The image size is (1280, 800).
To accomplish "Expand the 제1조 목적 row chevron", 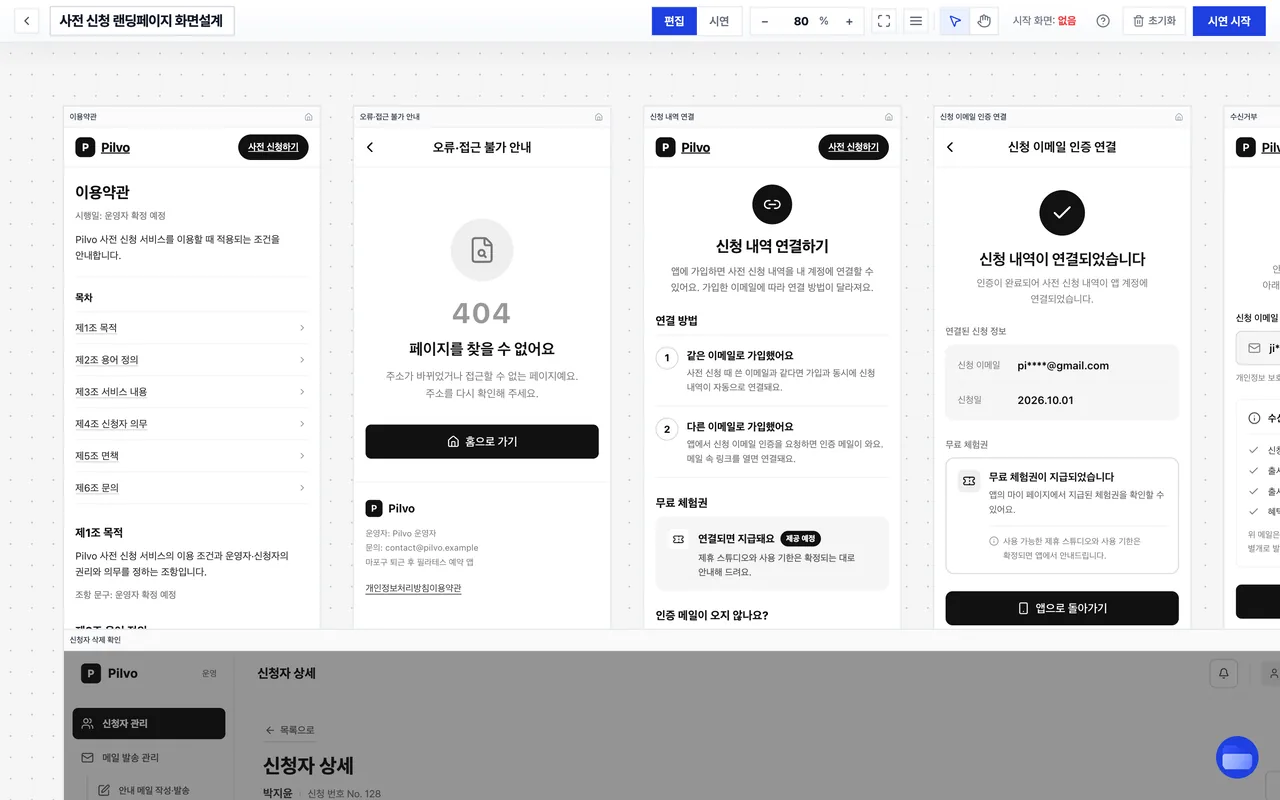I will click(302, 328).
